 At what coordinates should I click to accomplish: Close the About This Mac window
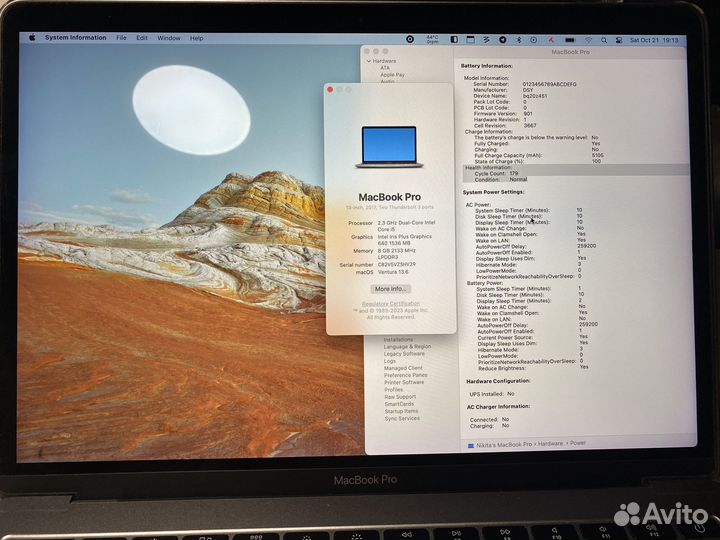330,90
